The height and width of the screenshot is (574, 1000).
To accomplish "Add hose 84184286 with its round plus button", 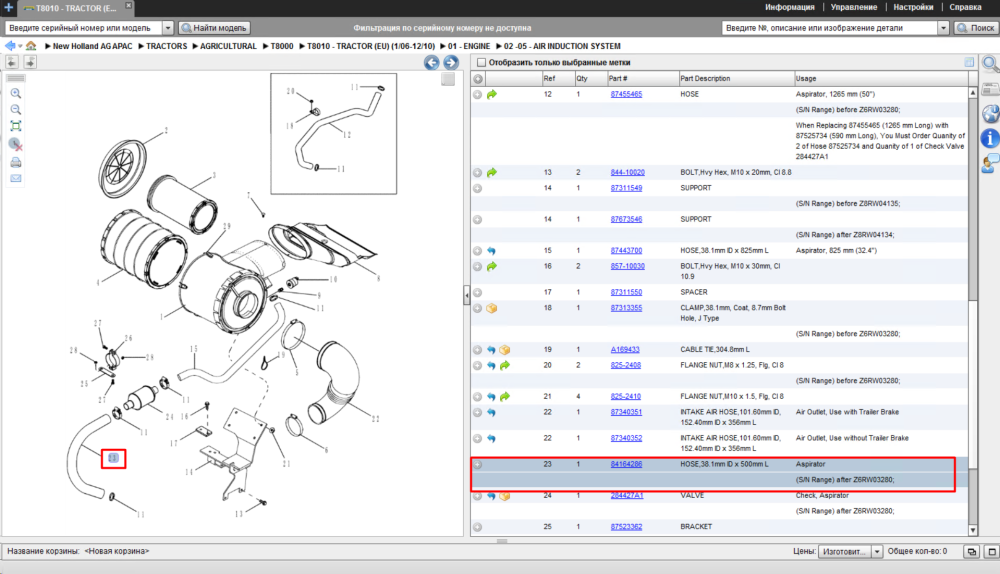I will (477, 465).
